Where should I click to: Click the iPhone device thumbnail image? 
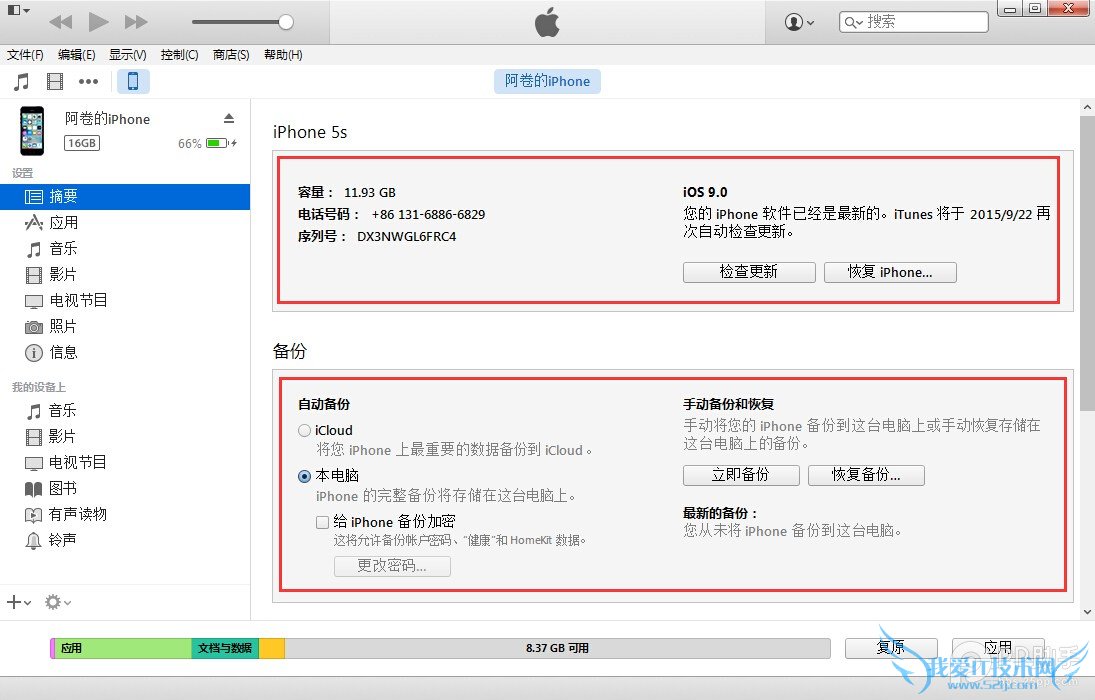tap(32, 131)
